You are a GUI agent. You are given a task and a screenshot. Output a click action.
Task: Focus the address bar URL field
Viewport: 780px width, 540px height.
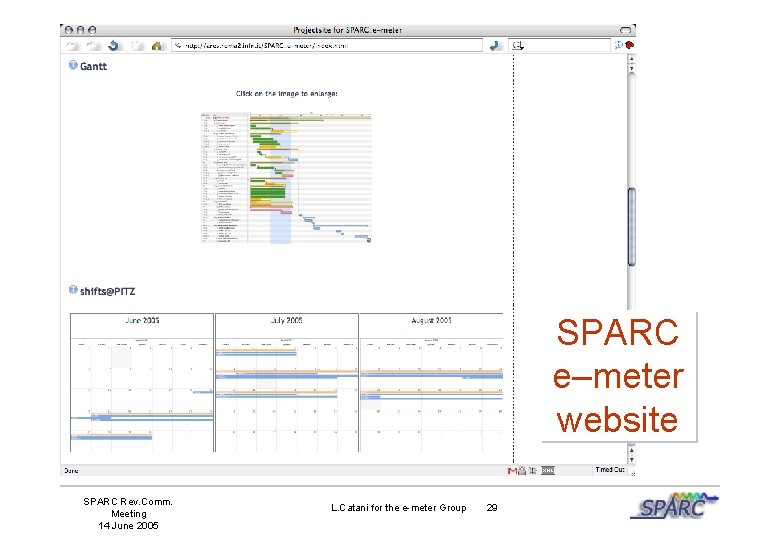(x=327, y=45)
